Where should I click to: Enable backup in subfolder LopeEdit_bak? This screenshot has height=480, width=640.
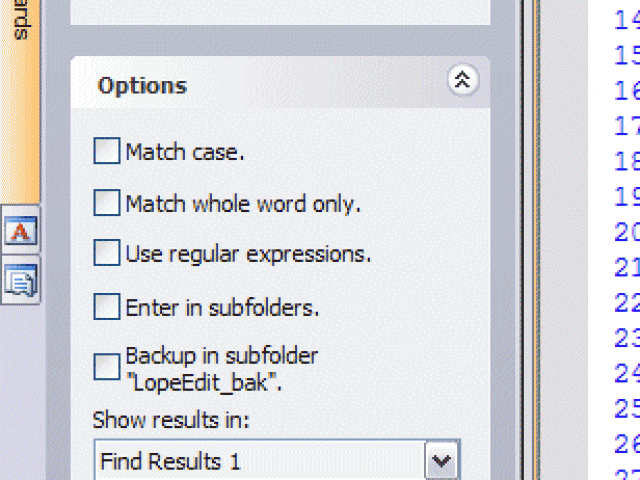(x=107, y=367)
